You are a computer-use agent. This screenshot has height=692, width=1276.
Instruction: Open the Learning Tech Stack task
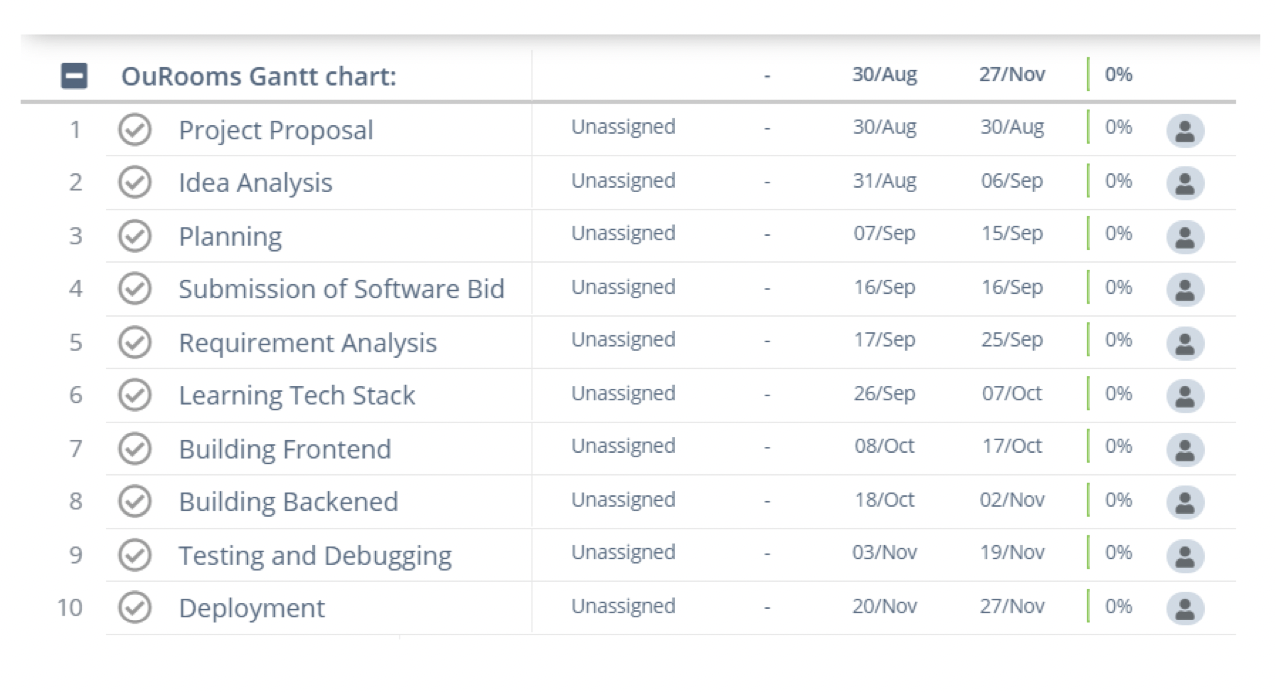tap(296, 396)
